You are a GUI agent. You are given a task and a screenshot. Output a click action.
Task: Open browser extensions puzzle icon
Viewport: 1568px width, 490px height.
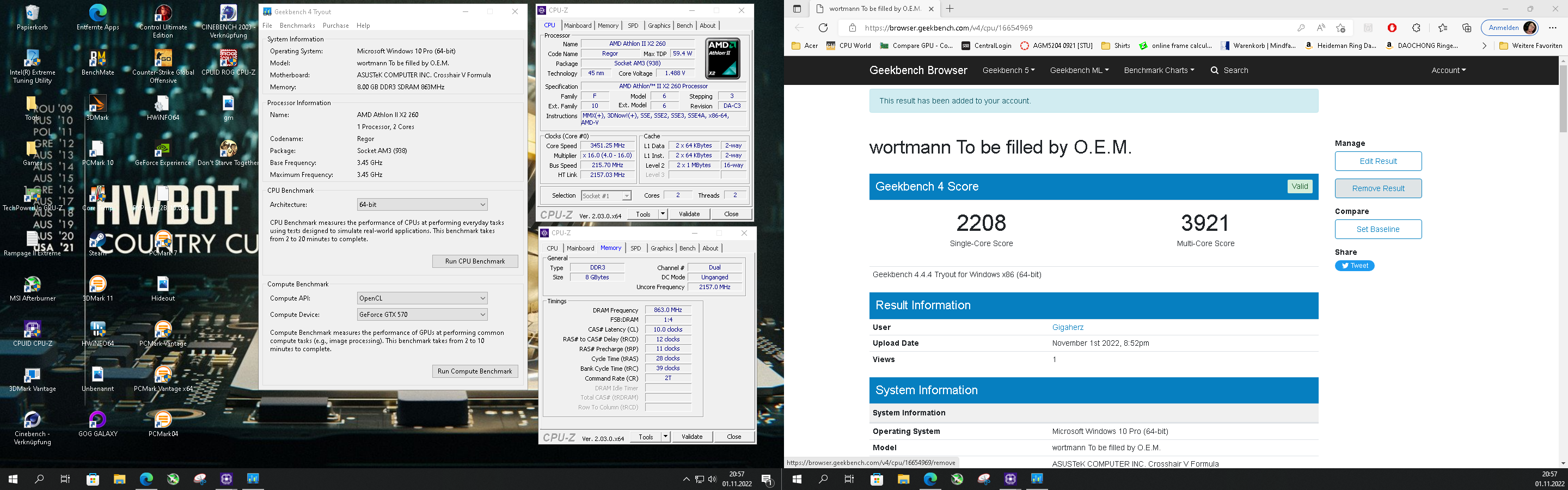point(1417,27)
